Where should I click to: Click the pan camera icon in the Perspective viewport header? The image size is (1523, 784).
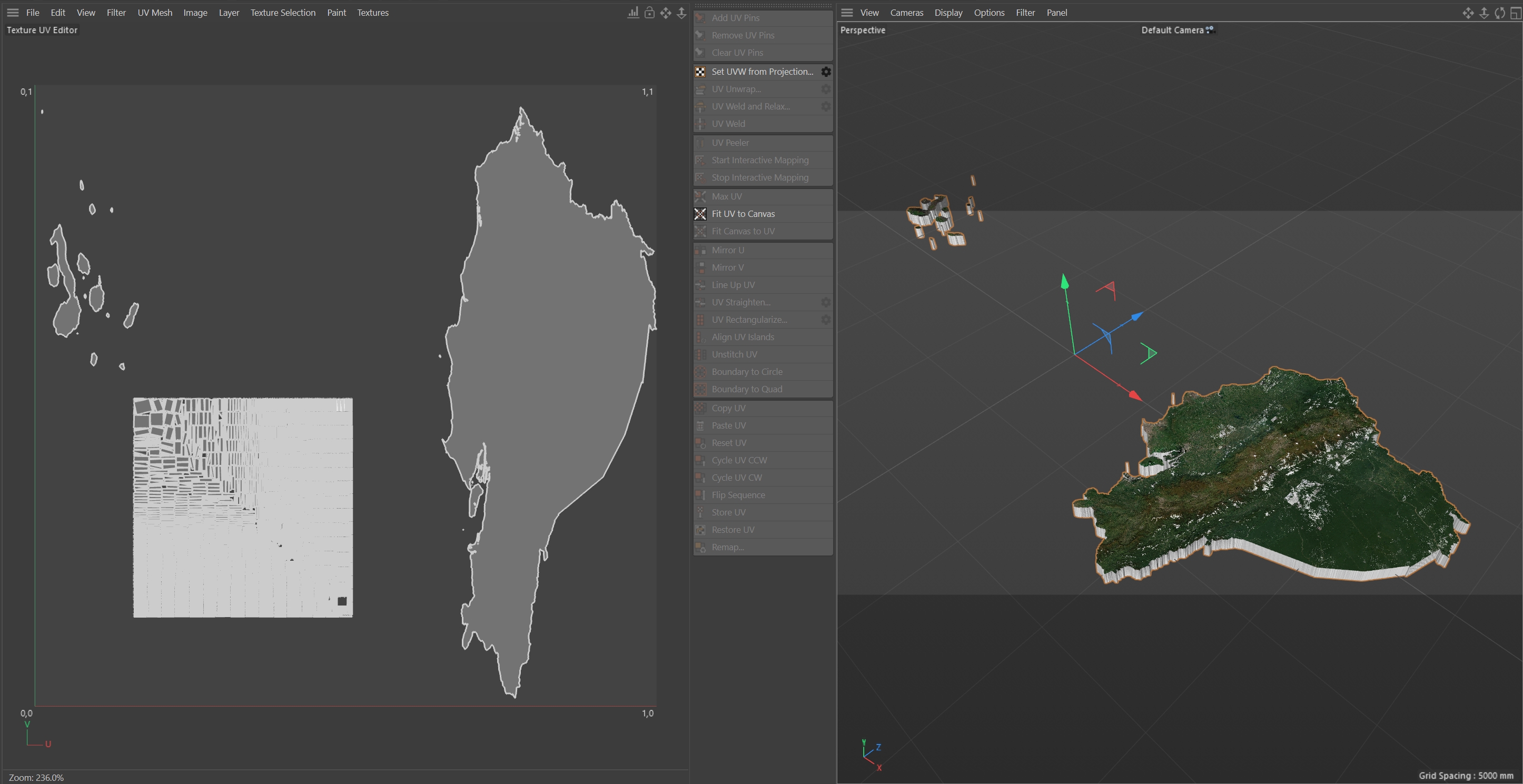point(1468,13)
